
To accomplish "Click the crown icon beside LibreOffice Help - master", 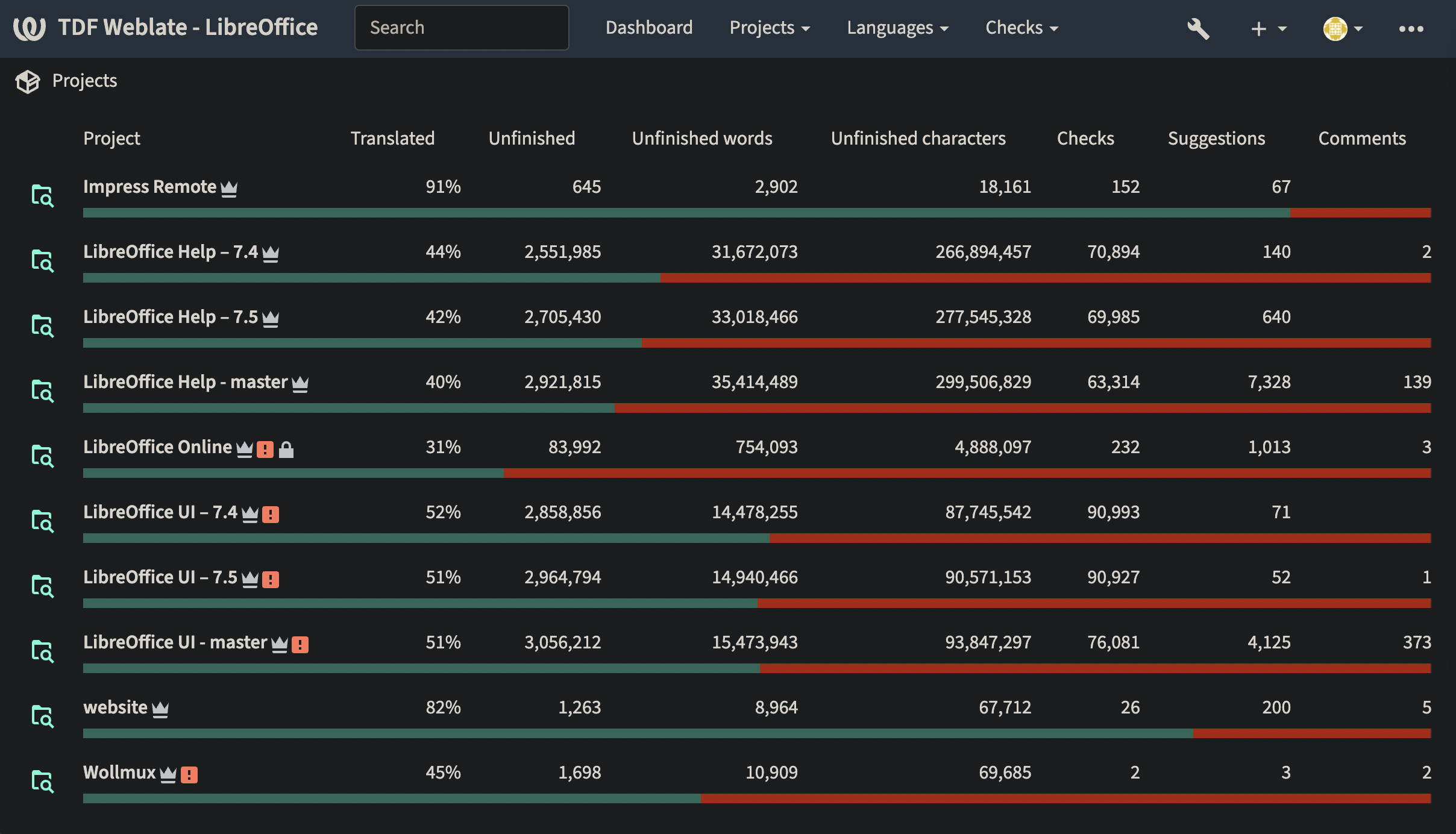I will click(x=300, y=384).
